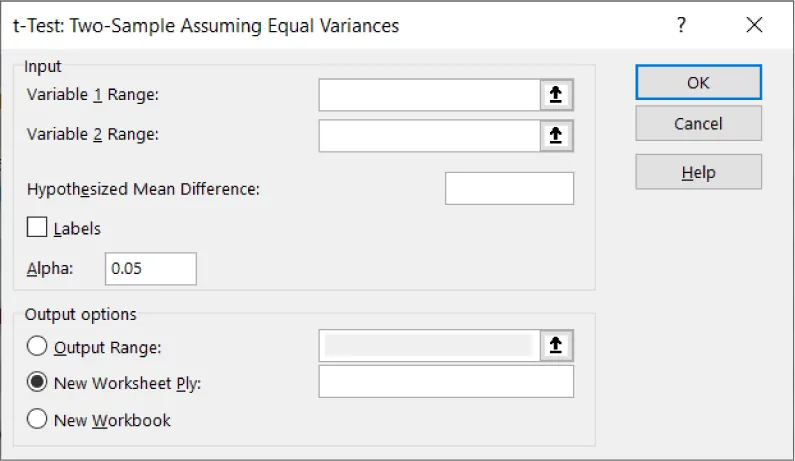
Task: Click the Cancel button
Action: (698, 124)
